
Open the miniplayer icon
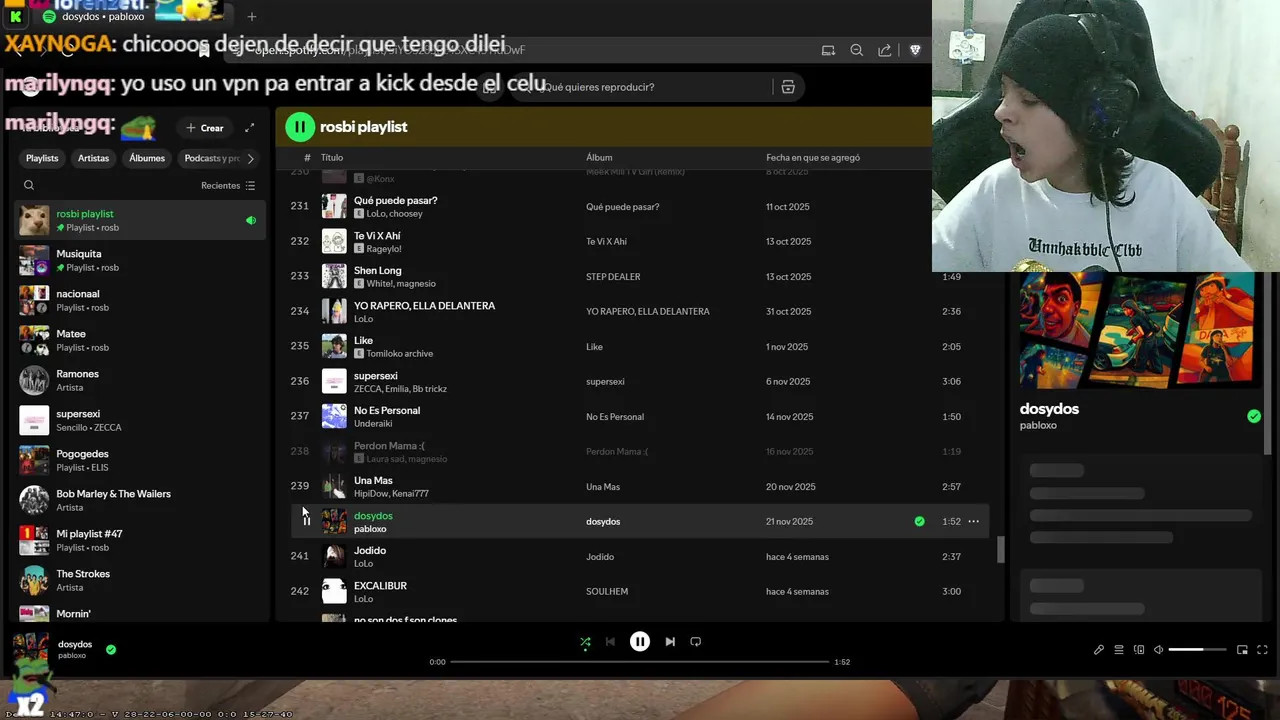pyautogui.click(x=1242, y=650)
